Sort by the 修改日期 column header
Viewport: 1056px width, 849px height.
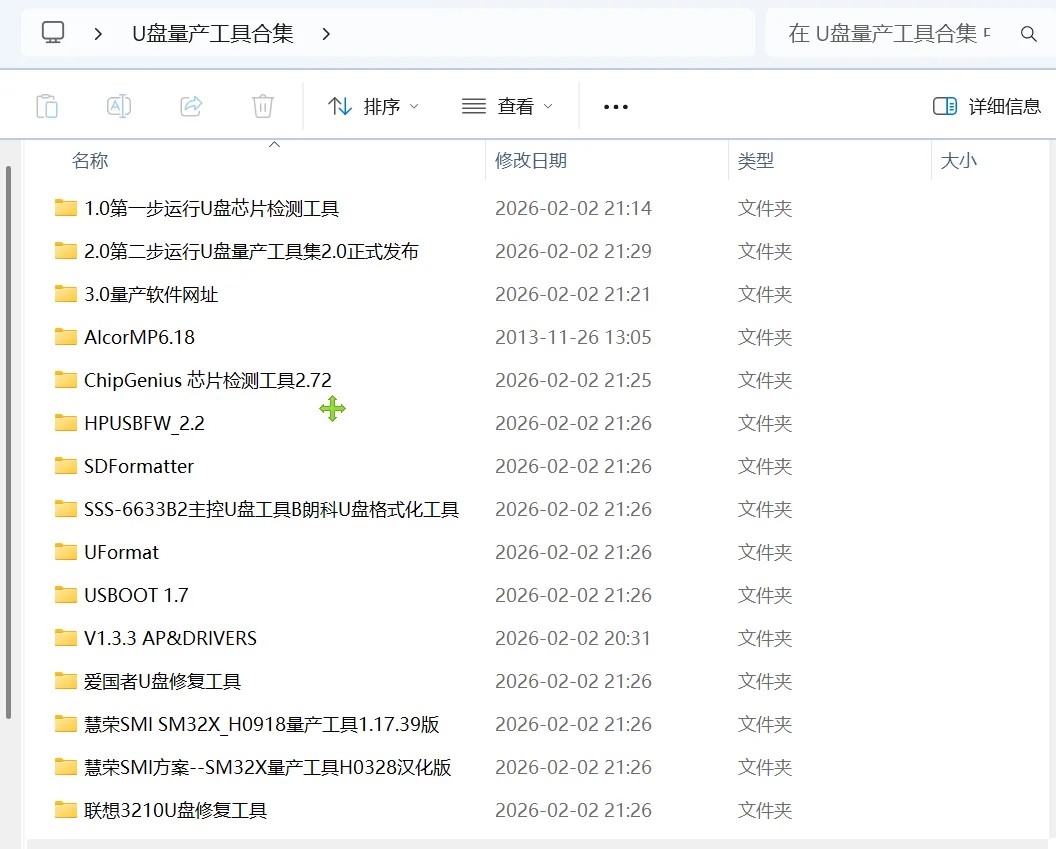(531, 161)
